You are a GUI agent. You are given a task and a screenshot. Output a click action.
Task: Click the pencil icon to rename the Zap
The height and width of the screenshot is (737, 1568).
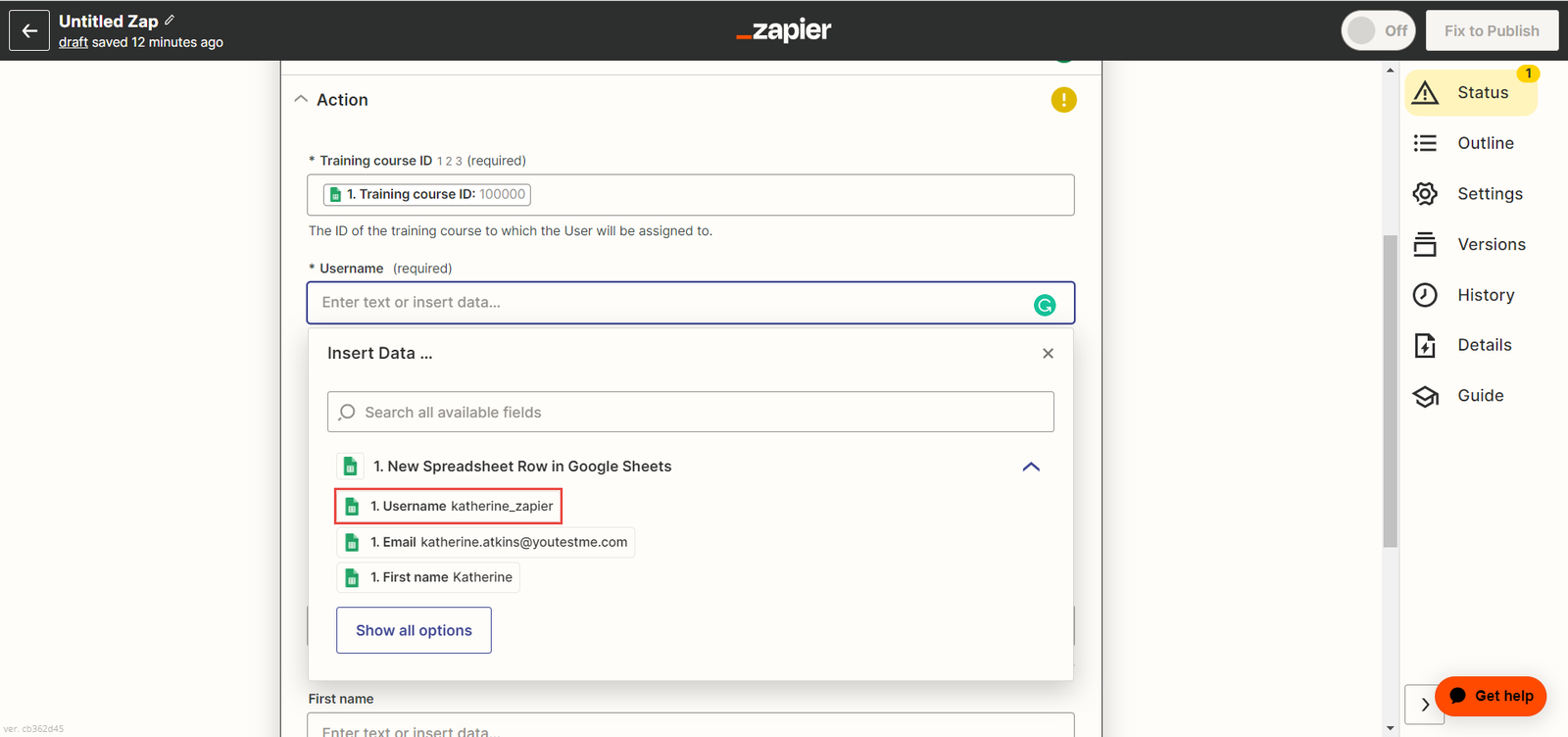click(x=170, y=20)
